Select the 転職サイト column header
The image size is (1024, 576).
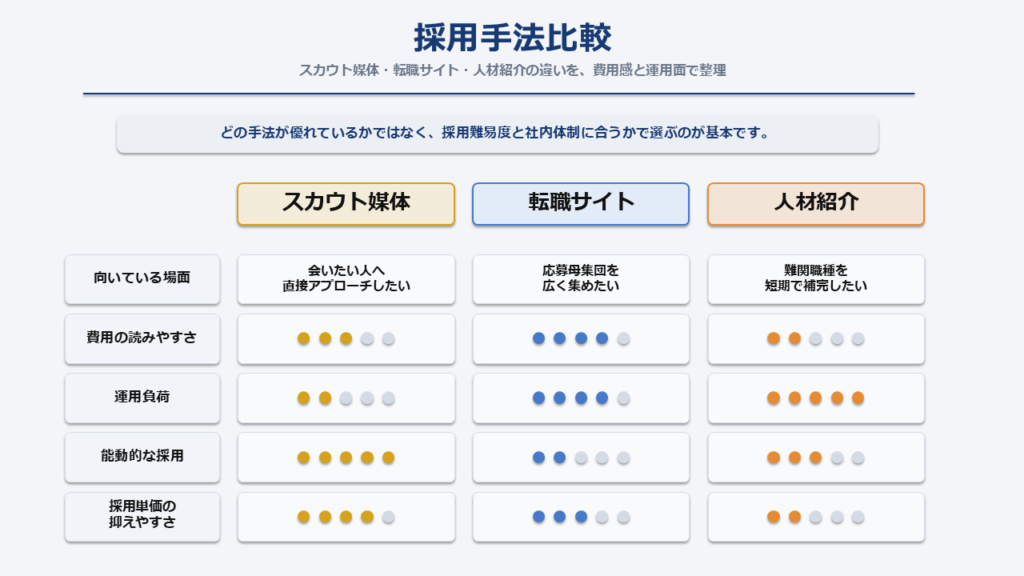pyautogui.click(x=581, y=203)
